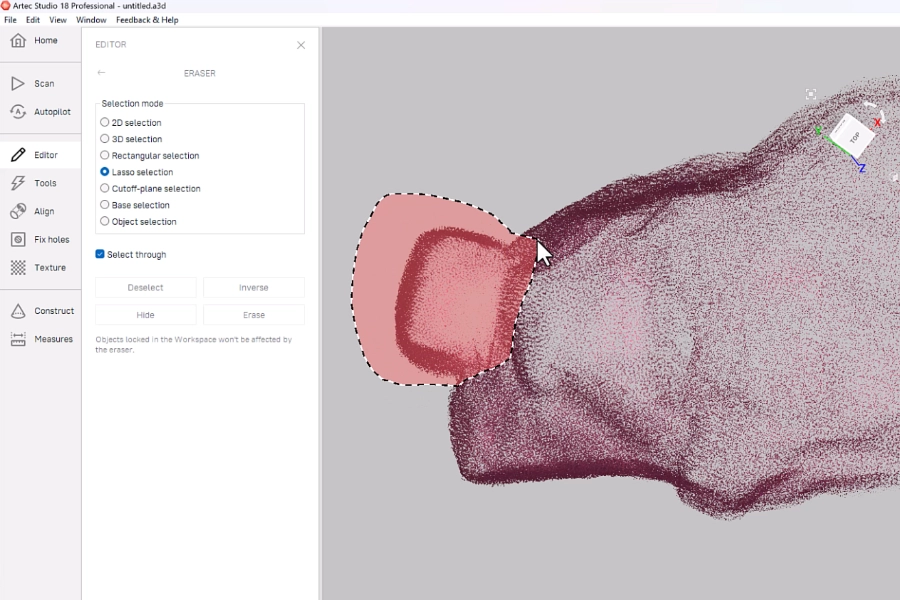Screen dimensions: 900x600
Task: Open the Texture checkerboard icon
Action: pyautogui.click(x=18, y=268)
